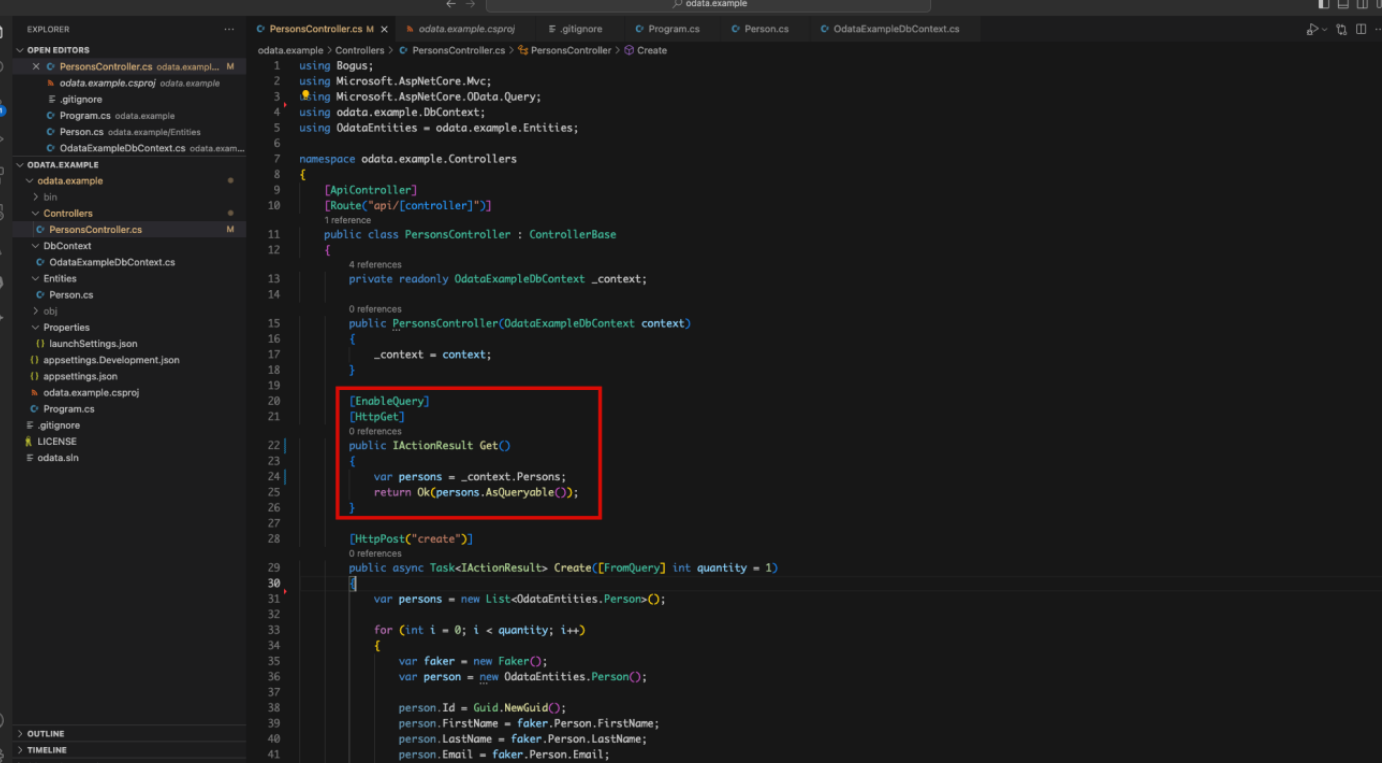This screenshot has height=763, width=1382.
Task: Click the Run and Debug play icon
Action: click(1311, 30)
